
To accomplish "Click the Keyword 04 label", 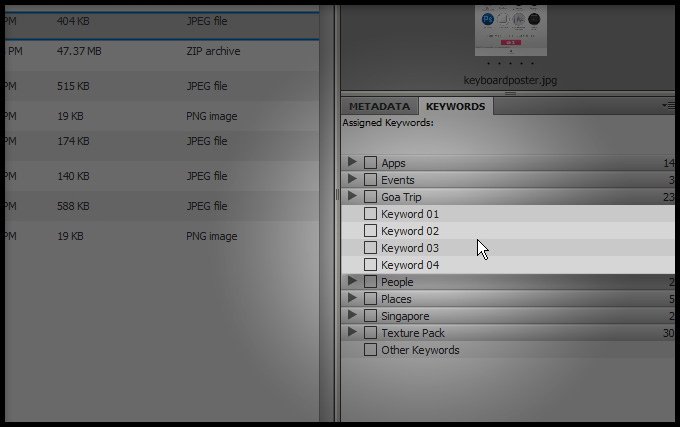I will 410,265.
